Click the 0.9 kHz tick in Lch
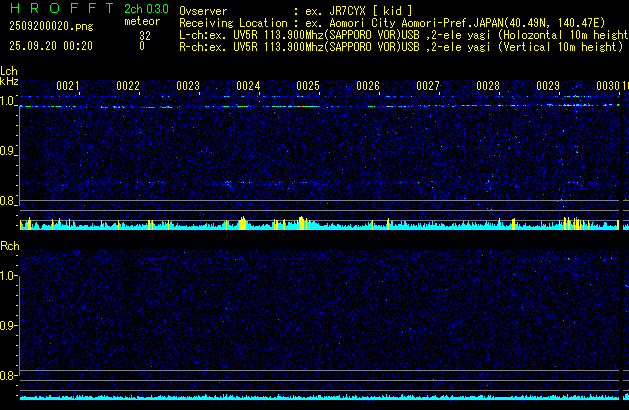 pos(9,151)
